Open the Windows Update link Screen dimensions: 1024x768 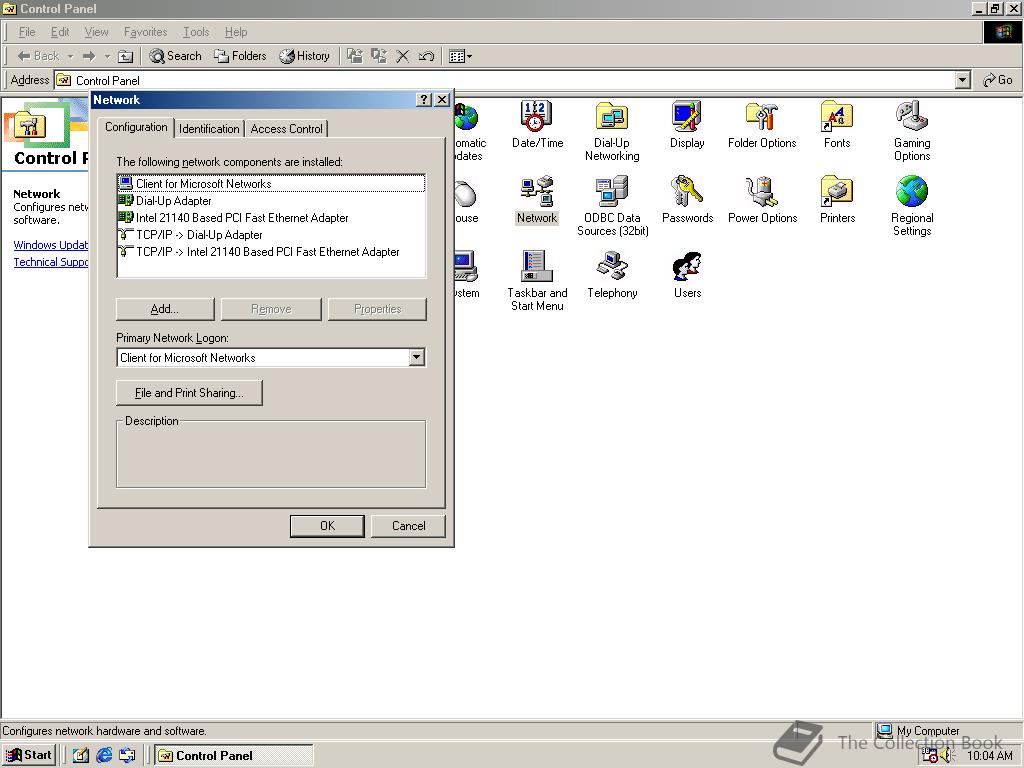51,245
